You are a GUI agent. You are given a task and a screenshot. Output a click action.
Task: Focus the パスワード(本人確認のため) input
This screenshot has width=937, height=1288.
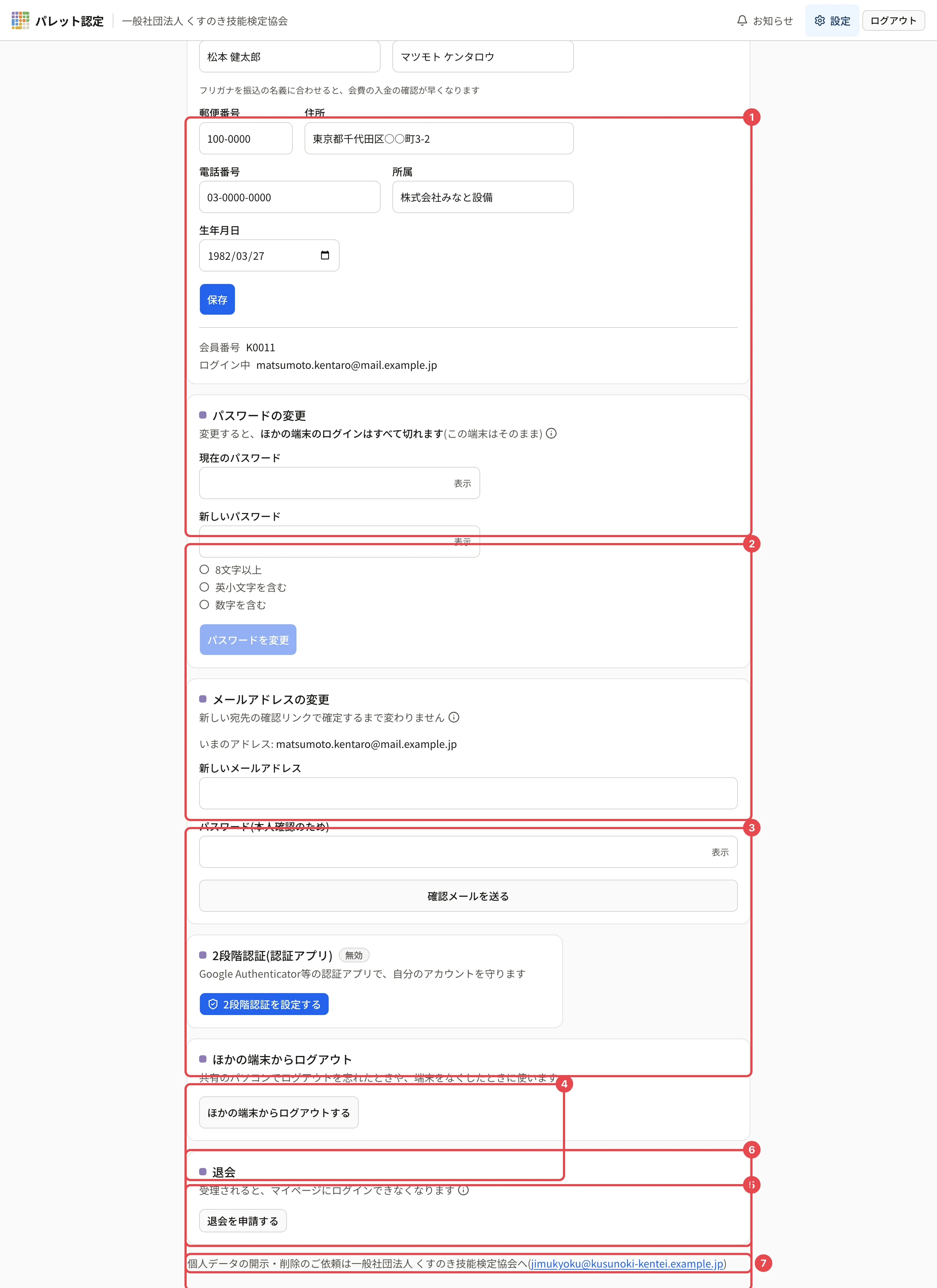[468, 852]
